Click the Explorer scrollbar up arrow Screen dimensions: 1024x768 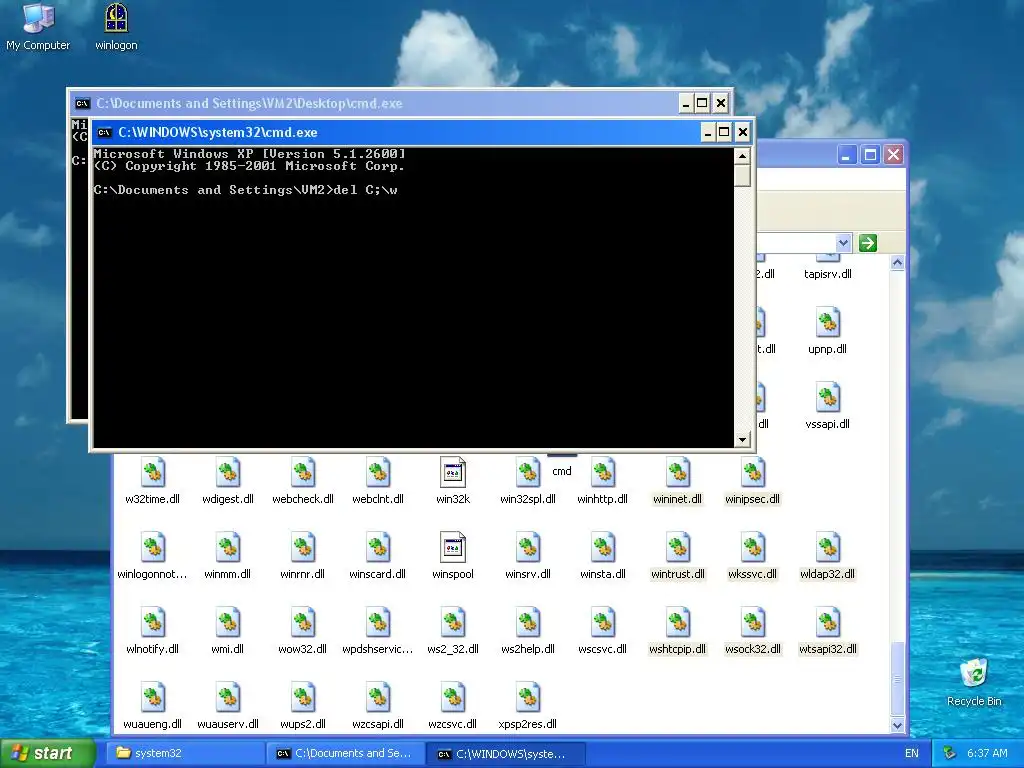(897, 263)
